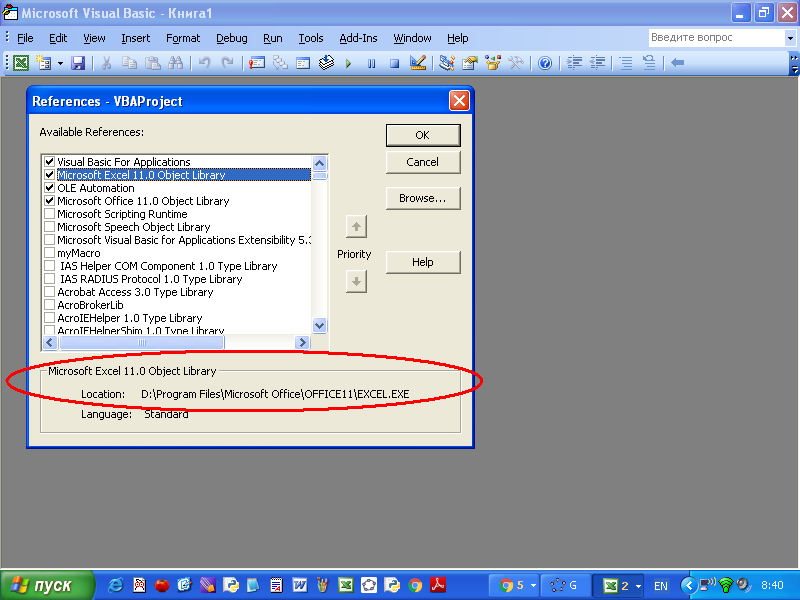Expand the Excel taskbar group dropdown
Image resolution: width=800 pixels, height=600 pixels.
click(x=638, y=586)
